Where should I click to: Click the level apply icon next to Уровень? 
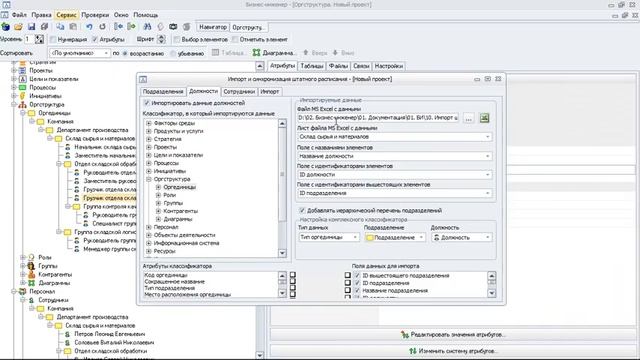click(39, 39)
